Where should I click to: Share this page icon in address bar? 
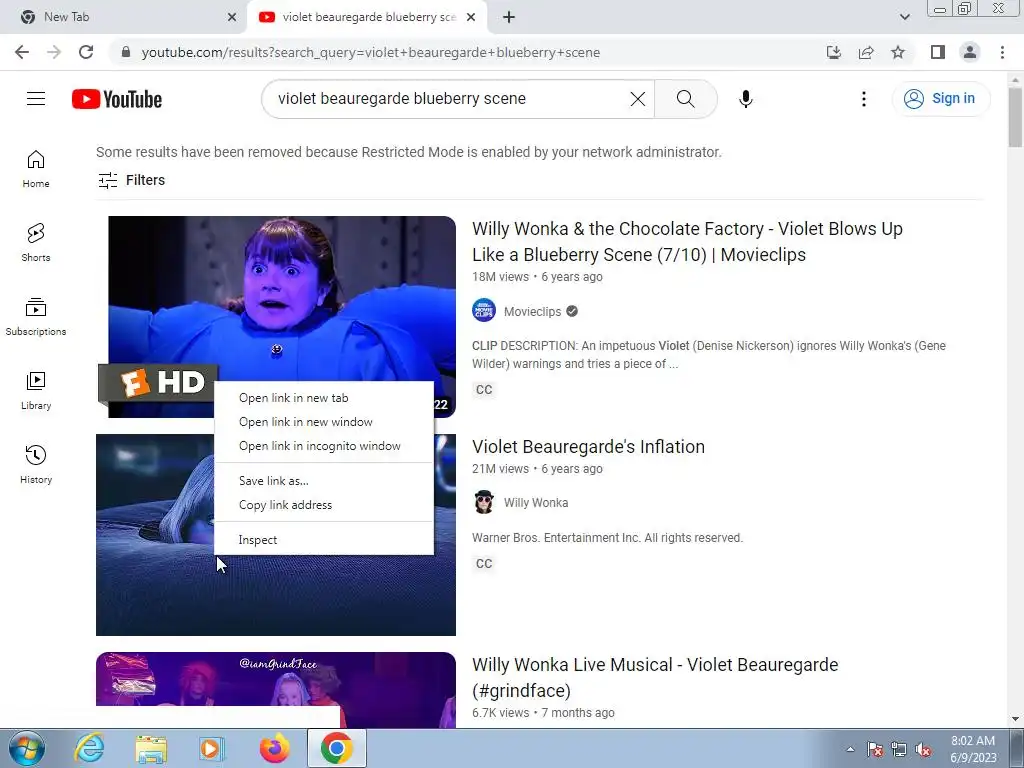click(866, 52)
